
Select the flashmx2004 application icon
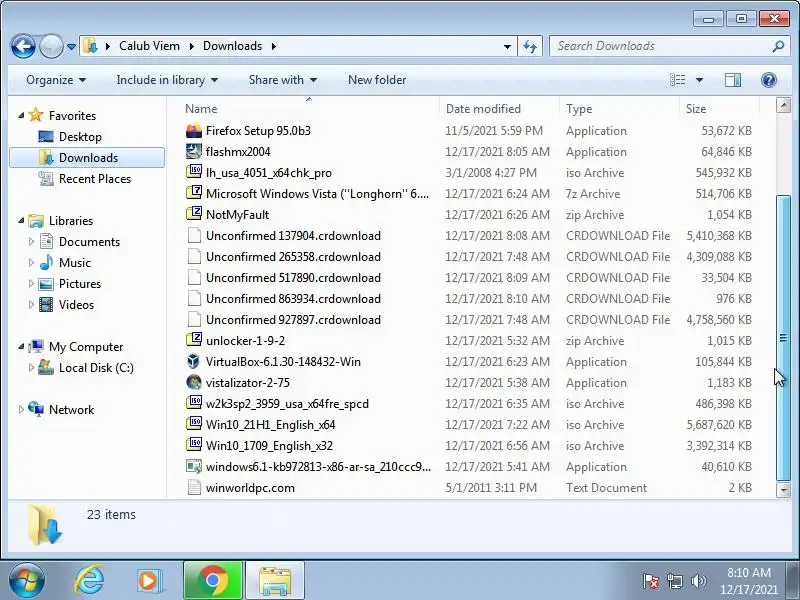coord(194,152)
